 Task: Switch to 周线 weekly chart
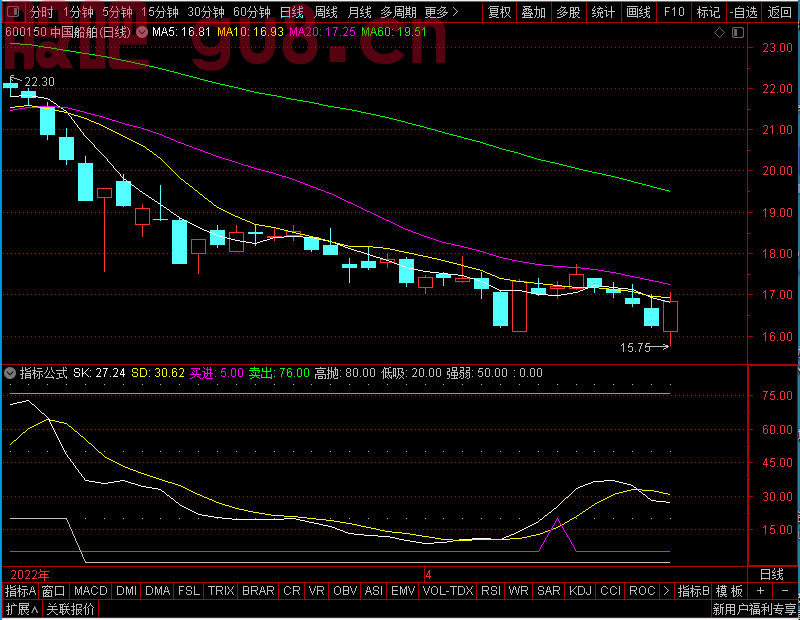[x=326, y=12]
